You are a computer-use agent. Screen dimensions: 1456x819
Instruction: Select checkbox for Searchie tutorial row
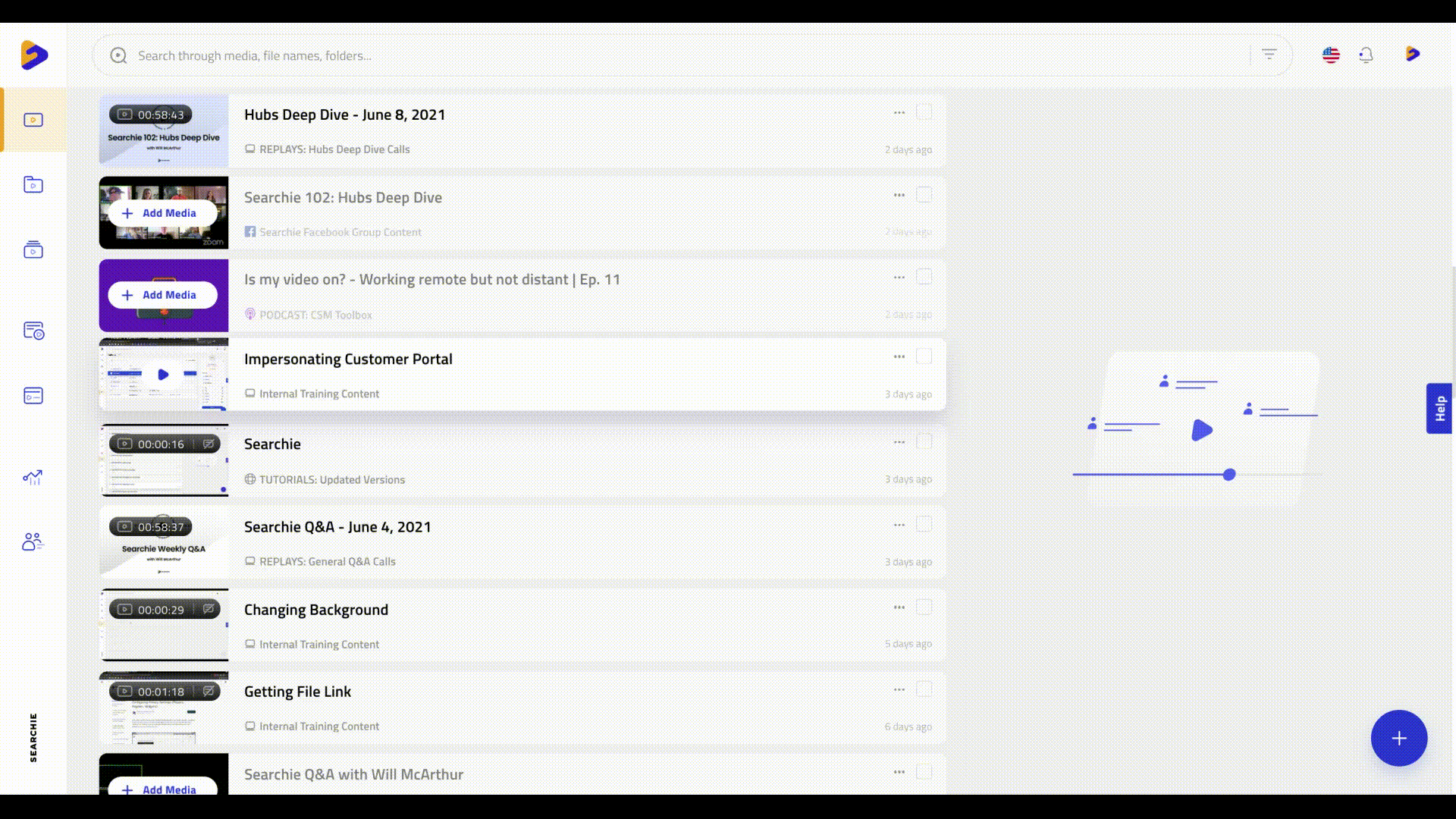pos(924,441)
